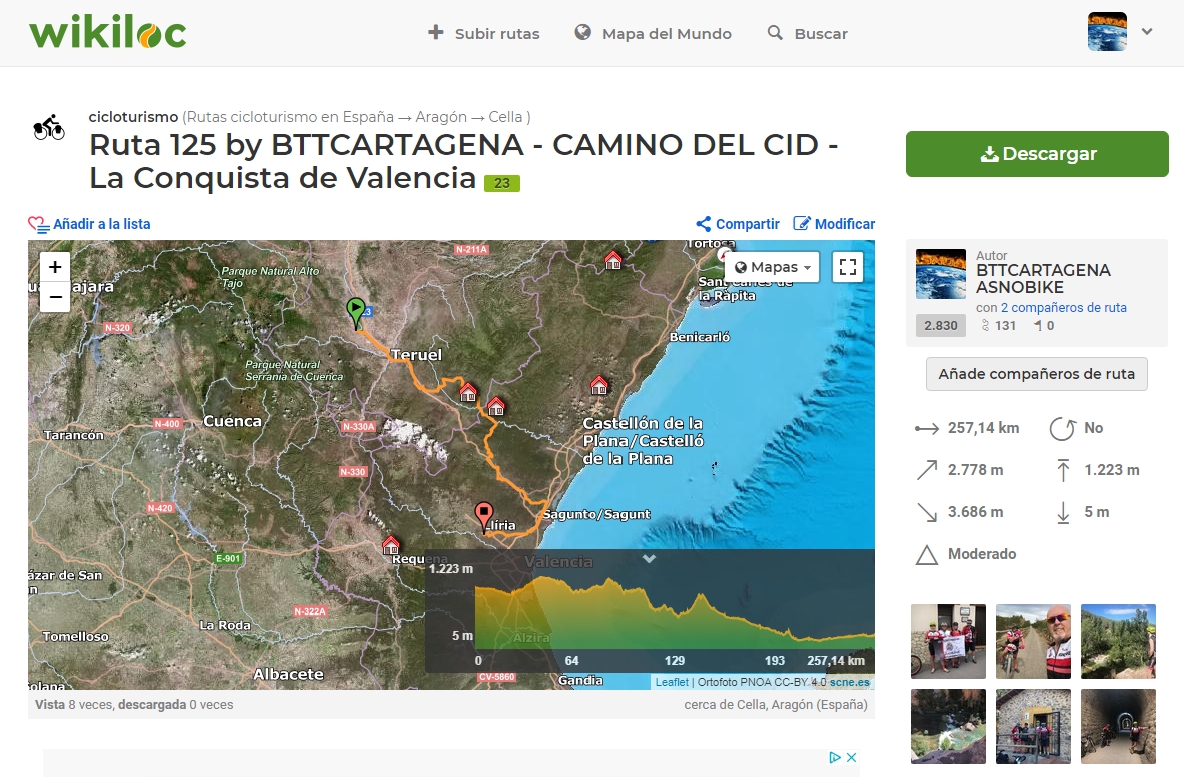The width and height of the screenshot is (1184, 777).
Task: Click the waypoint house marker near Requena
Action: point(390,544)
